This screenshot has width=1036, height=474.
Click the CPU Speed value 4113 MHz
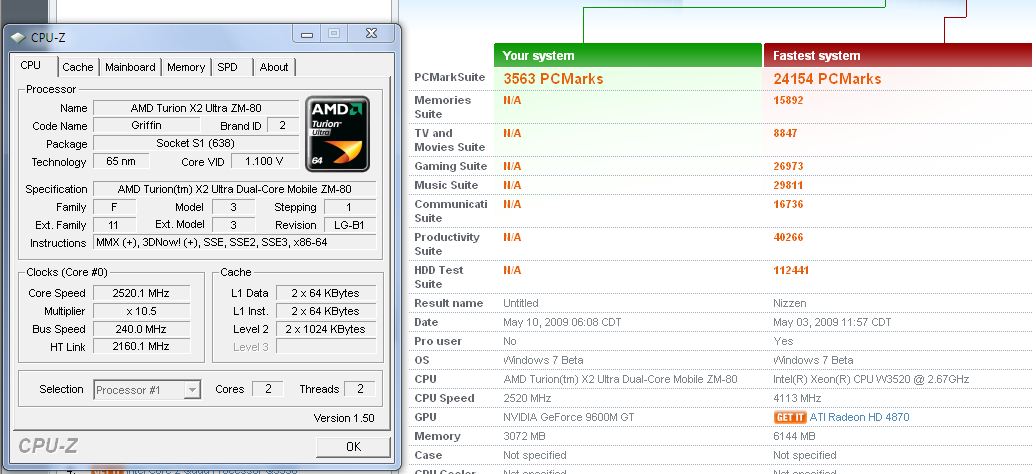(797, 398)
